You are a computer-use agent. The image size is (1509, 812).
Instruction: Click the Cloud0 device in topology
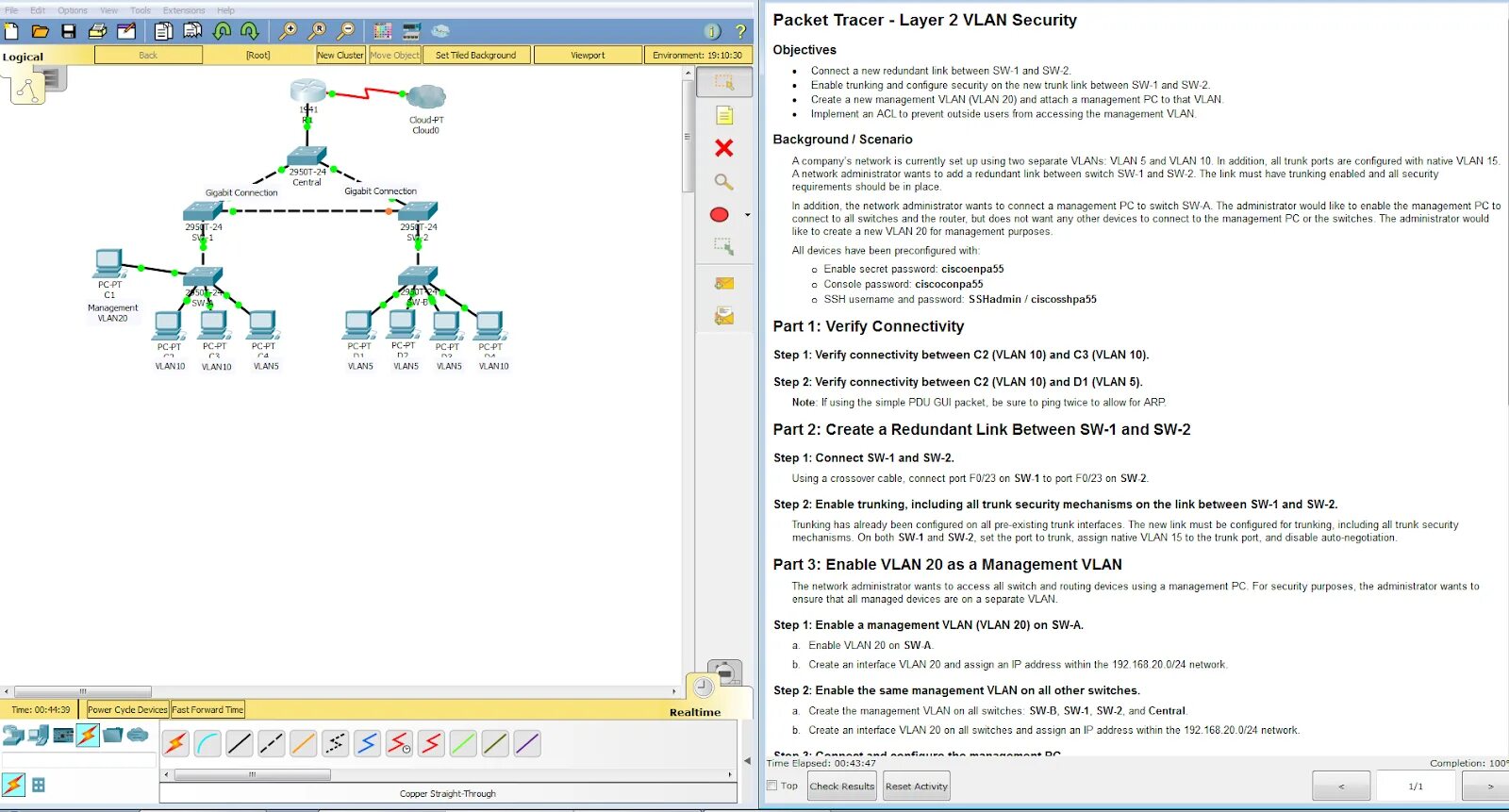click(426, 97)
